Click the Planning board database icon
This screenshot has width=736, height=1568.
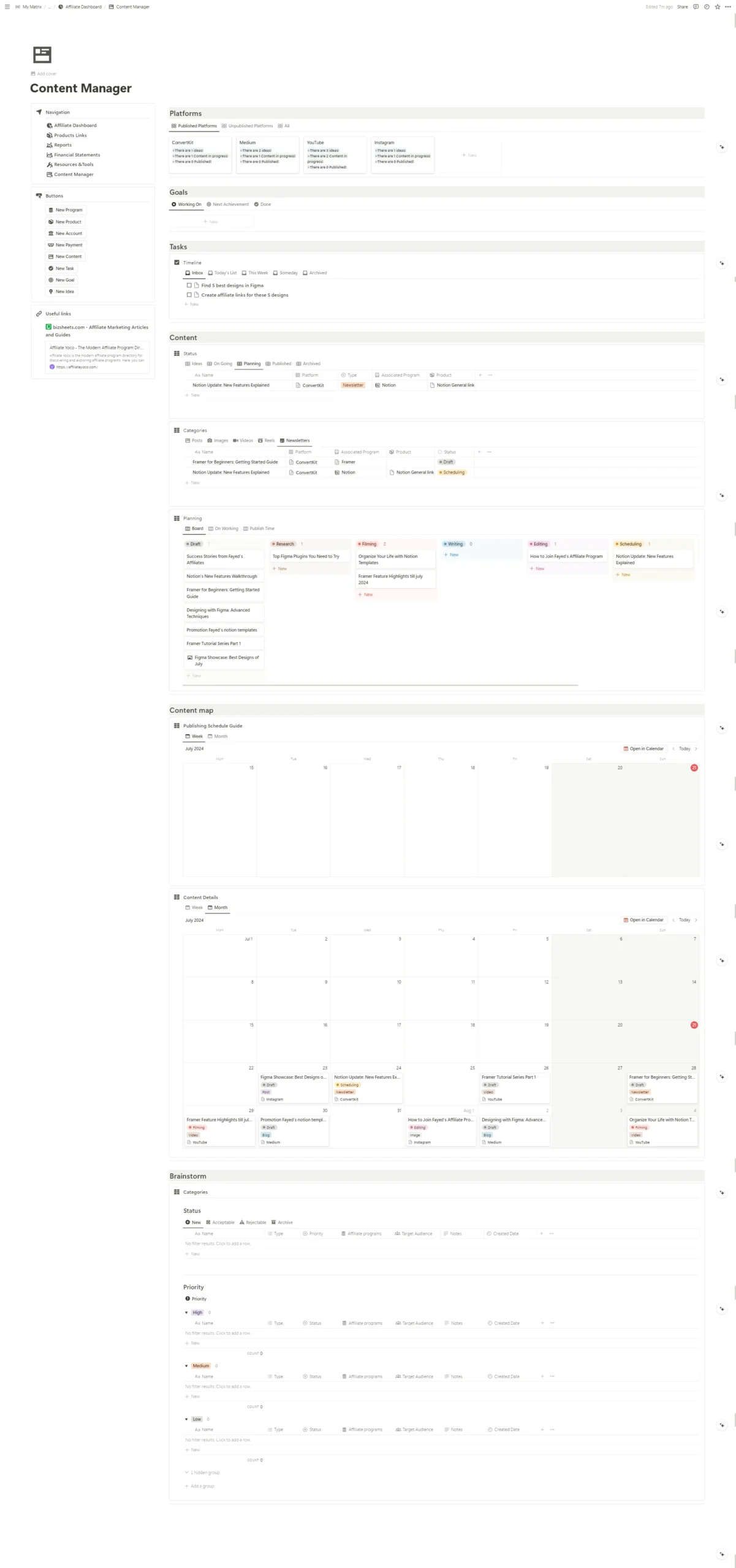177,518
